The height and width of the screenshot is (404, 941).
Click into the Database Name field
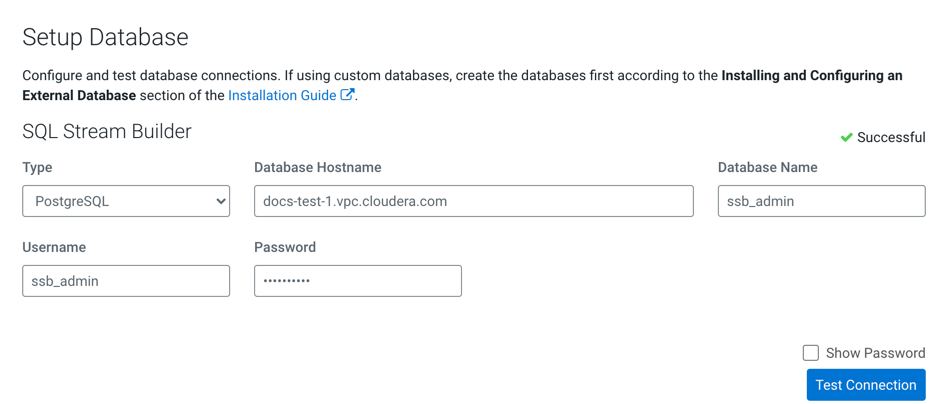[x=821, y=201]
